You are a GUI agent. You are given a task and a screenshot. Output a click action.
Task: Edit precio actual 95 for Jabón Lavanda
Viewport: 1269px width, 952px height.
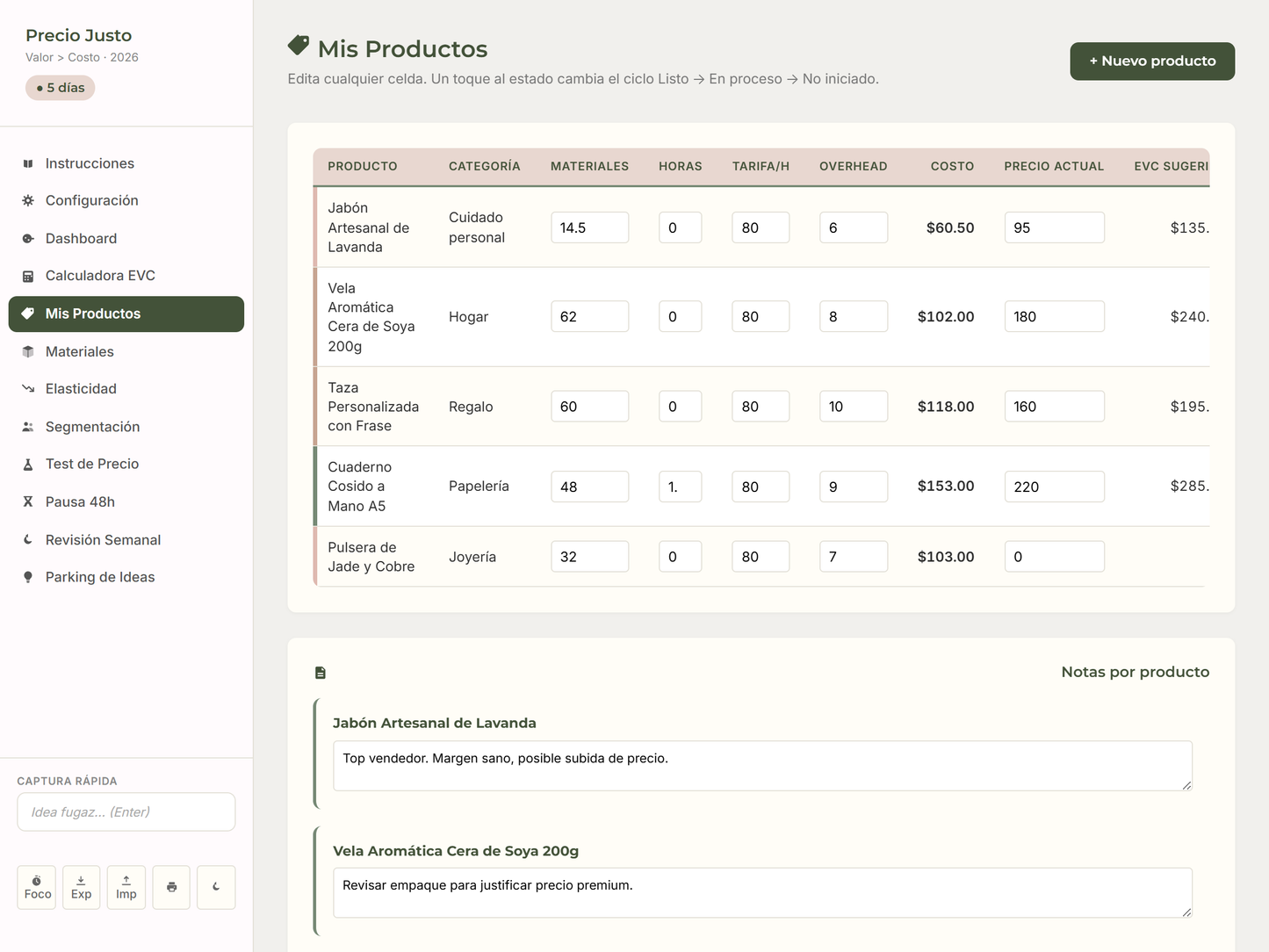1054,227
